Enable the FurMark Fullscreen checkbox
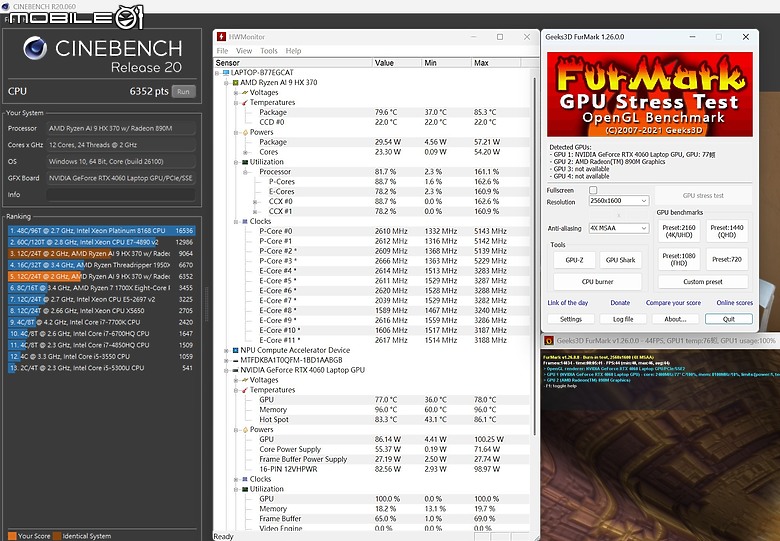The height and width of the screenshot is (541, 780). tap(593, 190)
